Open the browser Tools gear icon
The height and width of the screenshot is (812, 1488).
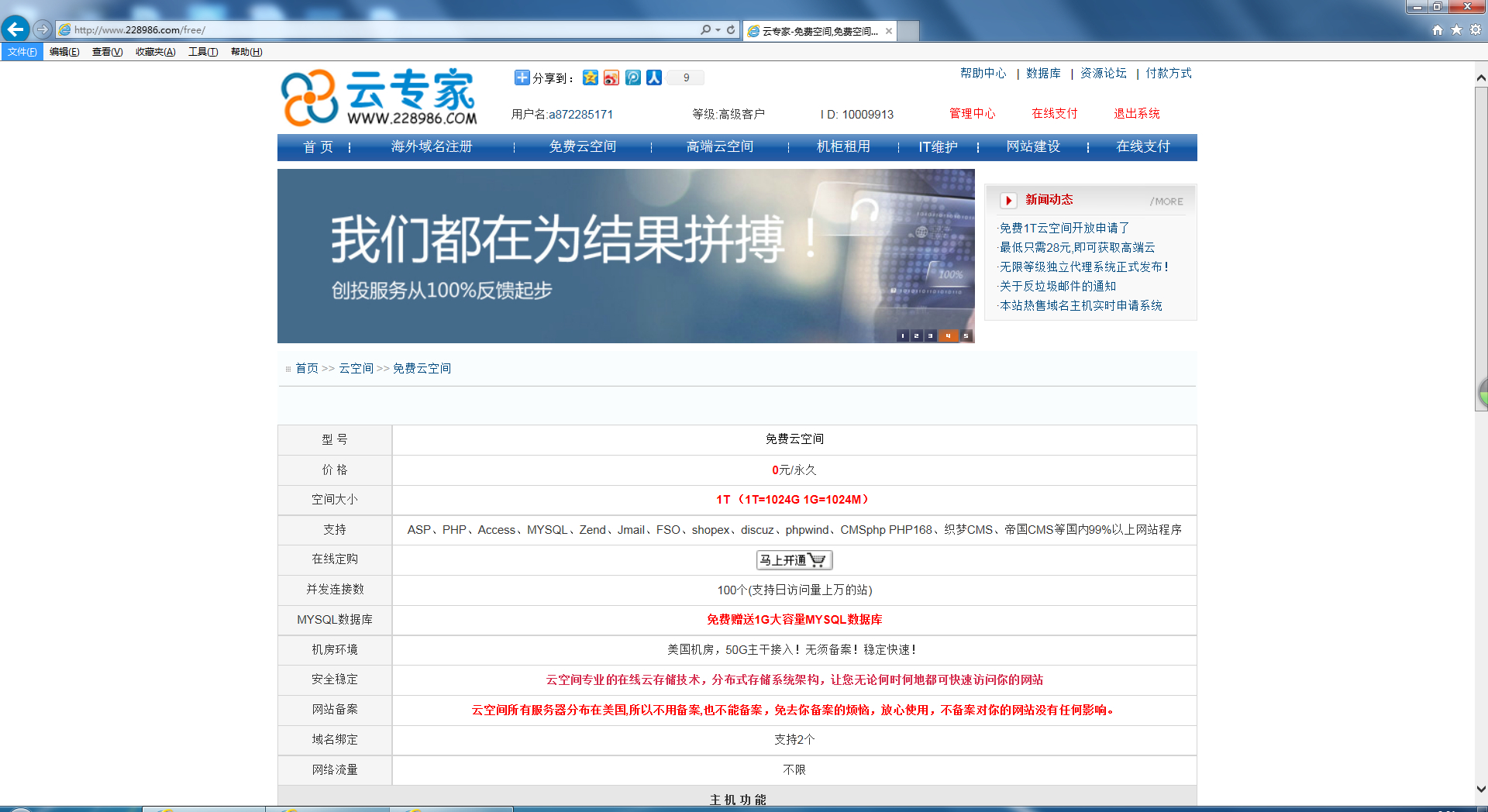pos(1476,29)
